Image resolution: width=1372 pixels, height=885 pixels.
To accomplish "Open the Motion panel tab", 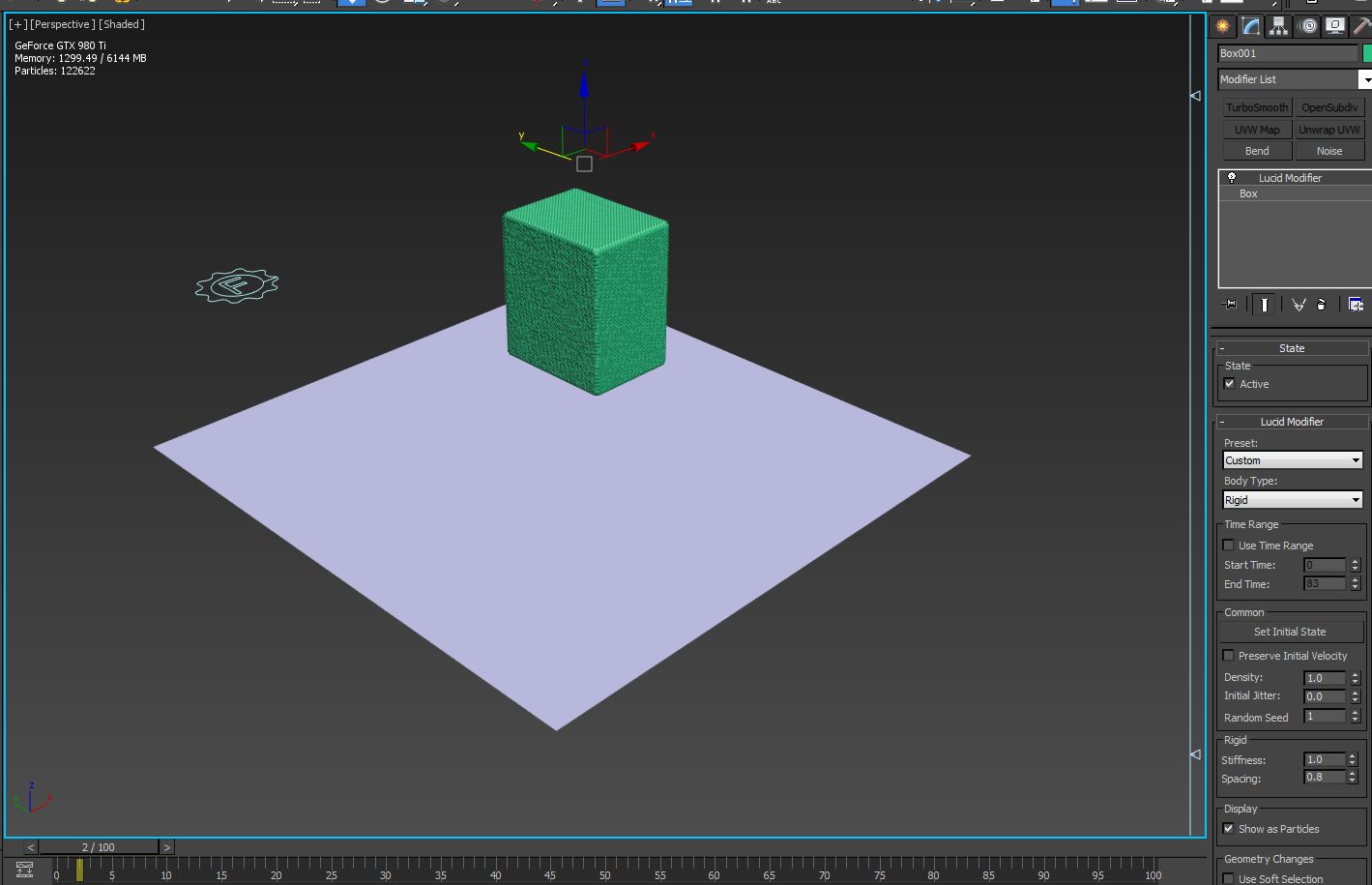I will pos(1308,26).
